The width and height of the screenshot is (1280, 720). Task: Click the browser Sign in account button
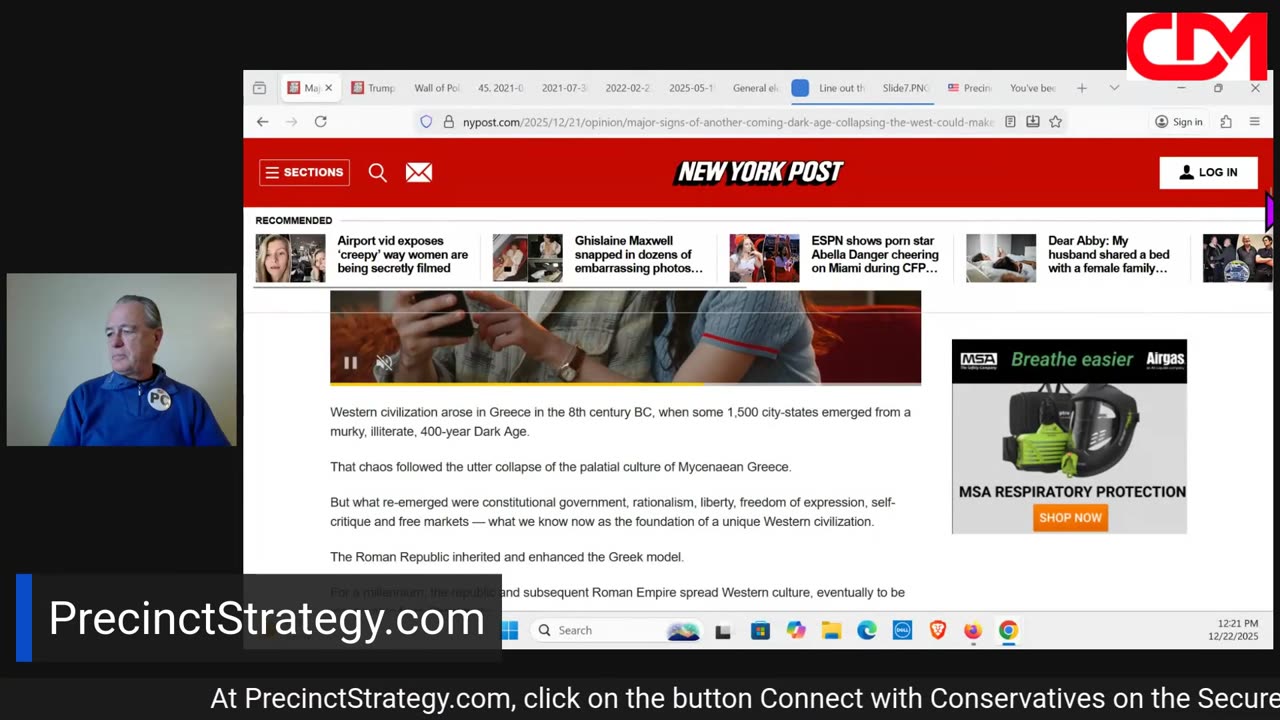(1178, 122)
